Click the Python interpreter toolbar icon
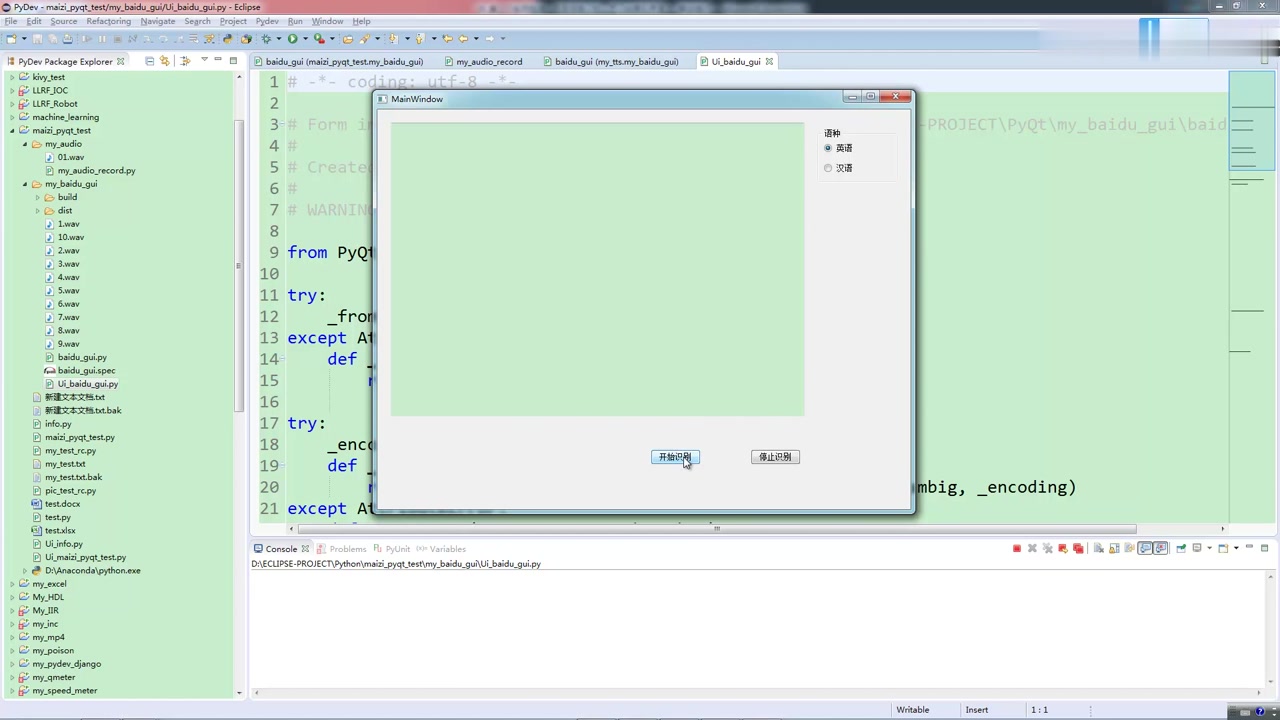The image size is (1280, 720). (x=227, y=39)
